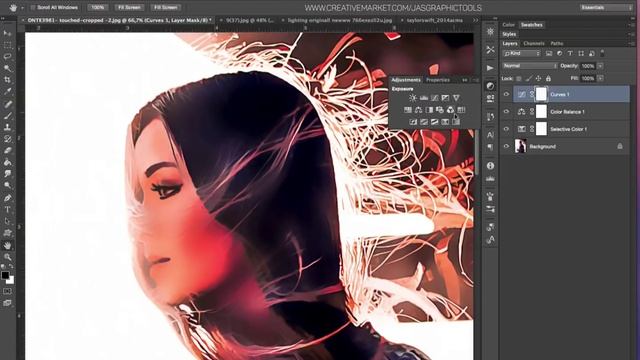Collapse the Adjustments panel double arrow

465,80
